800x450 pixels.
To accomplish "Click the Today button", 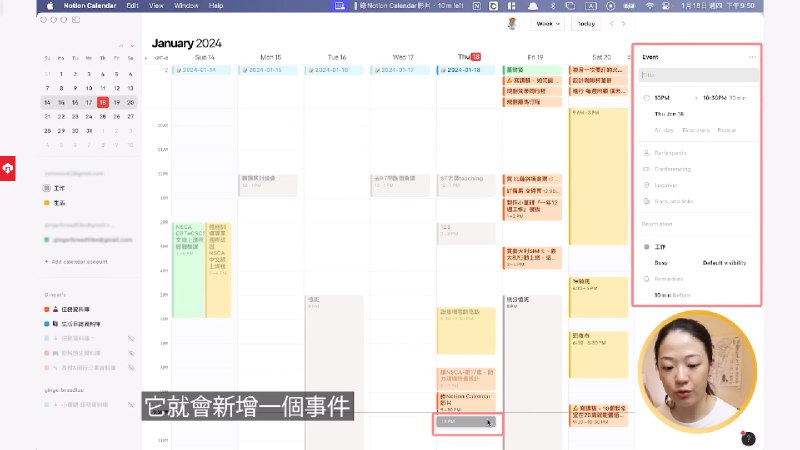I will click(586, 23).
